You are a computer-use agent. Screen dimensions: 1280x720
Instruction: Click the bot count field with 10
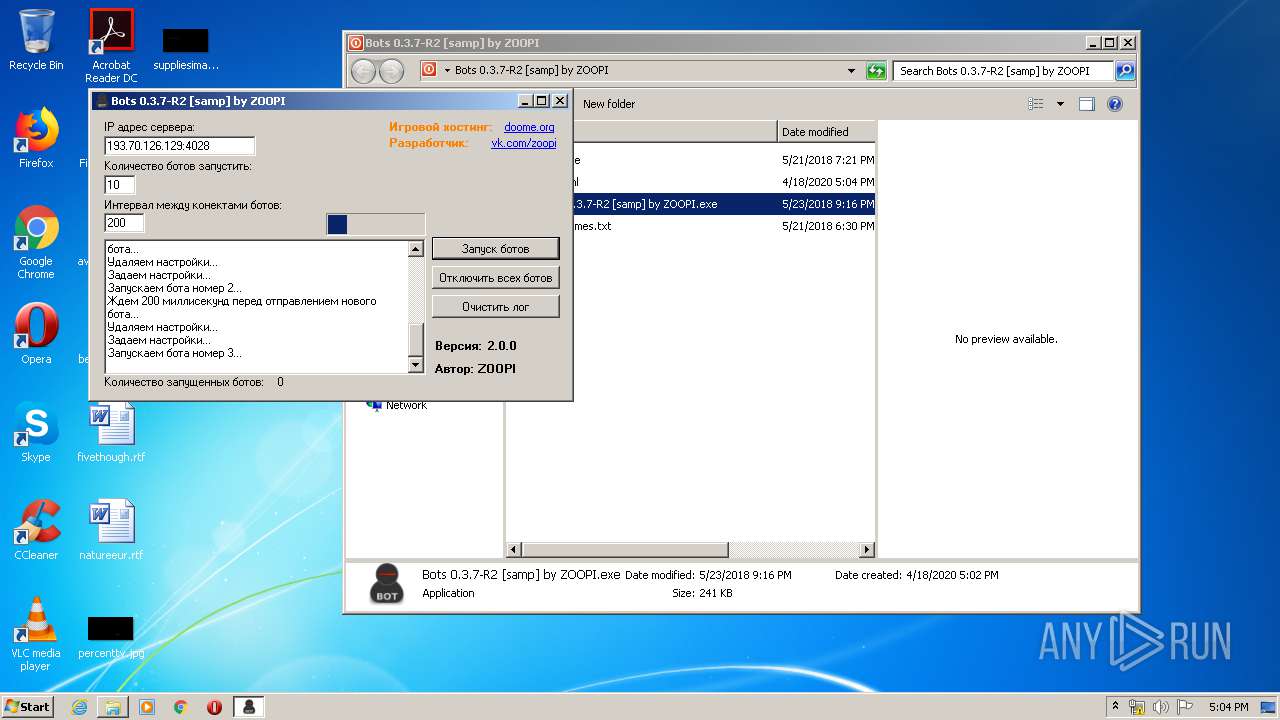click(119, 185)
